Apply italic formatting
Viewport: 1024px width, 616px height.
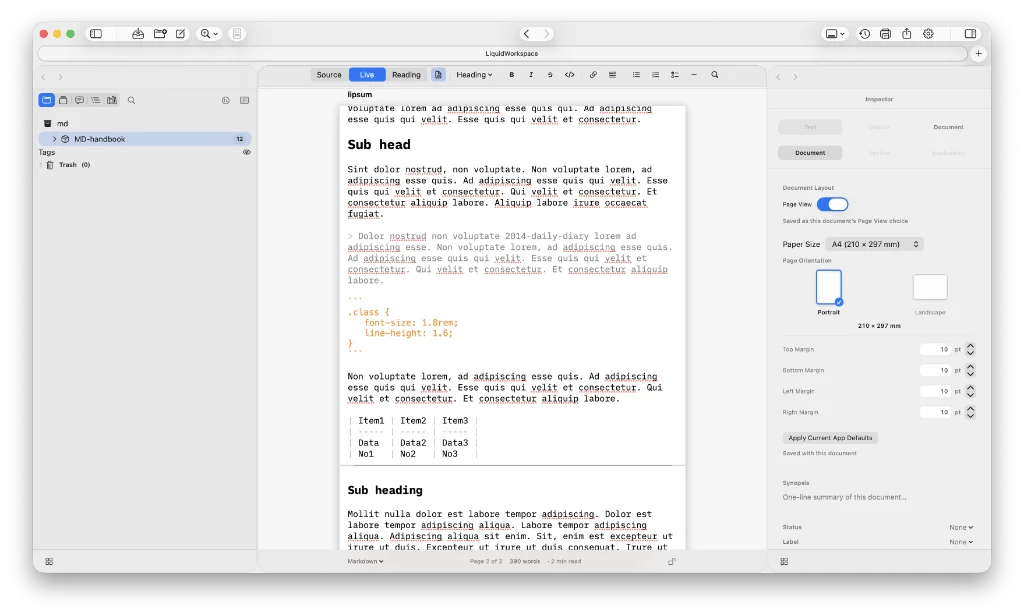tap(531, 75)
